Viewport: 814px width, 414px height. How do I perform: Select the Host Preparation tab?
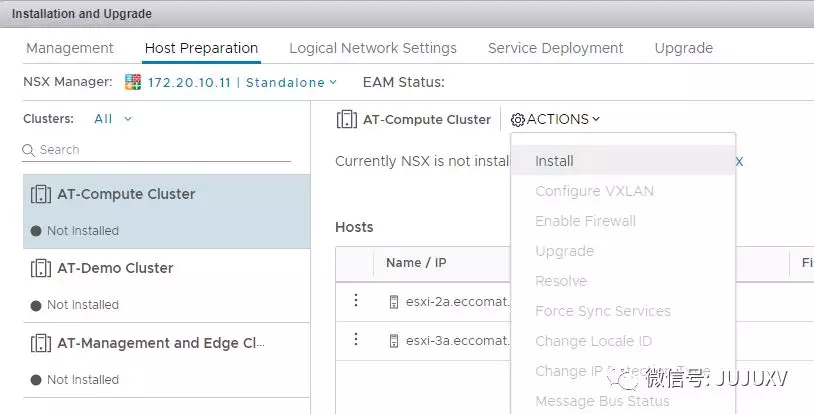point(201,48)
